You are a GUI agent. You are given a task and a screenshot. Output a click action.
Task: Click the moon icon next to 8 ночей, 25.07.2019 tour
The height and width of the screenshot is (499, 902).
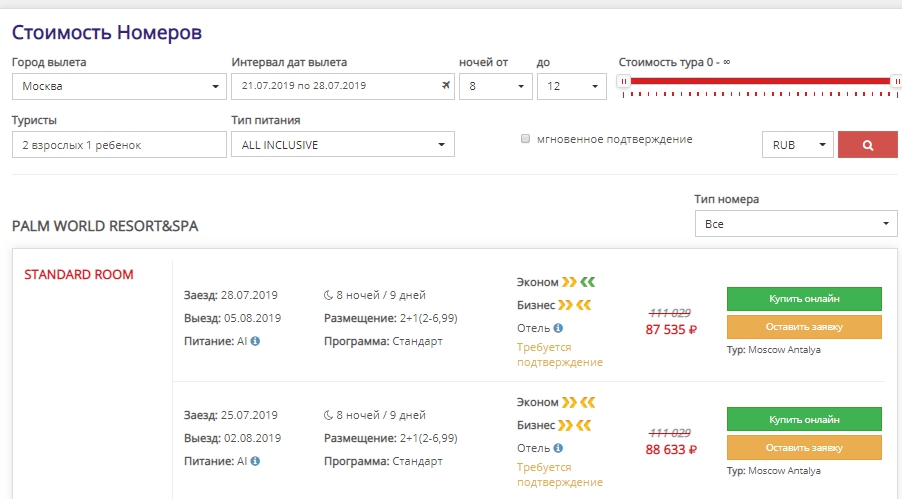[x=328, y=415]
